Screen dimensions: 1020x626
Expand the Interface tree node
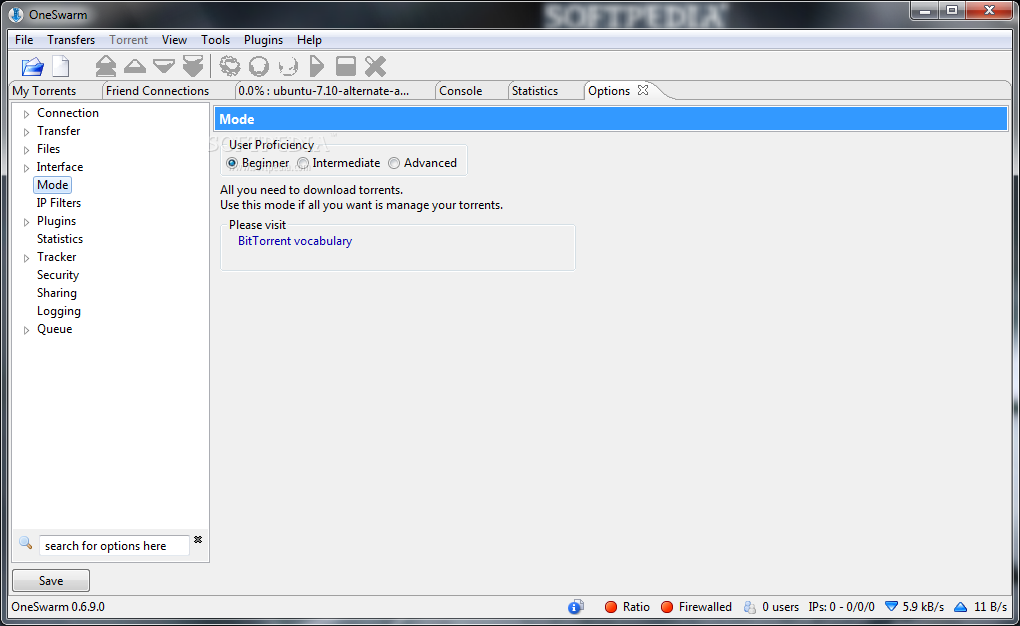pyautogui.click(x=27, y=168)
